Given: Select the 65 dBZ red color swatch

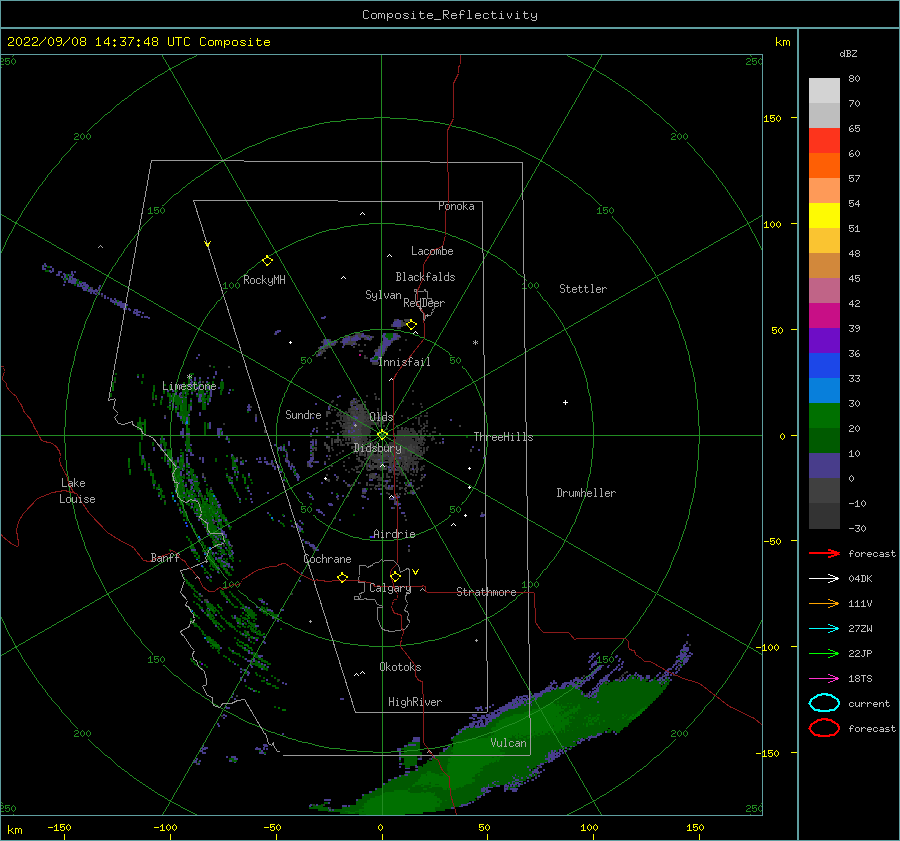Looking at the screenshot, I should [824, 140].
